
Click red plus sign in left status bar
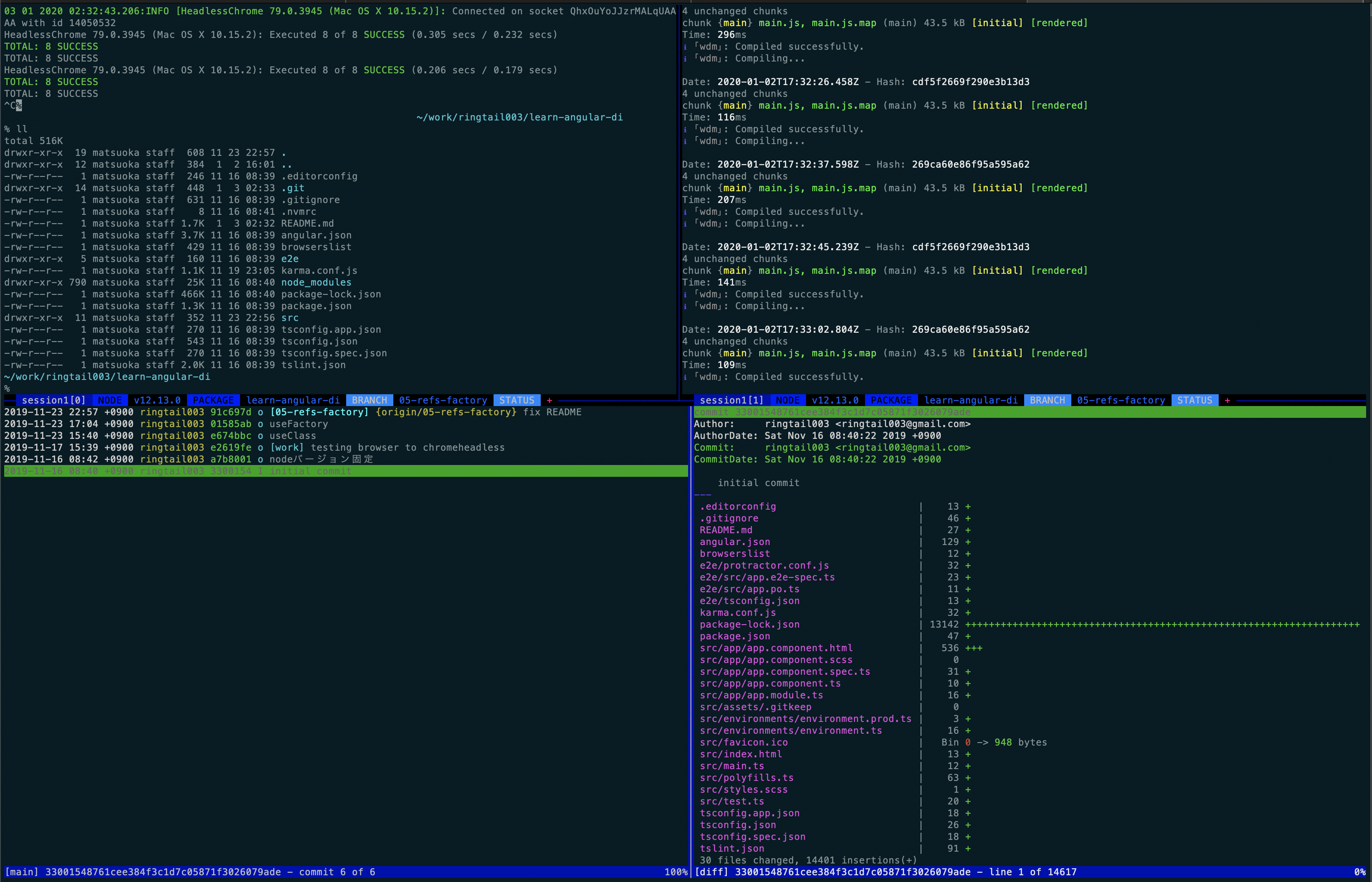coord(549,400)
